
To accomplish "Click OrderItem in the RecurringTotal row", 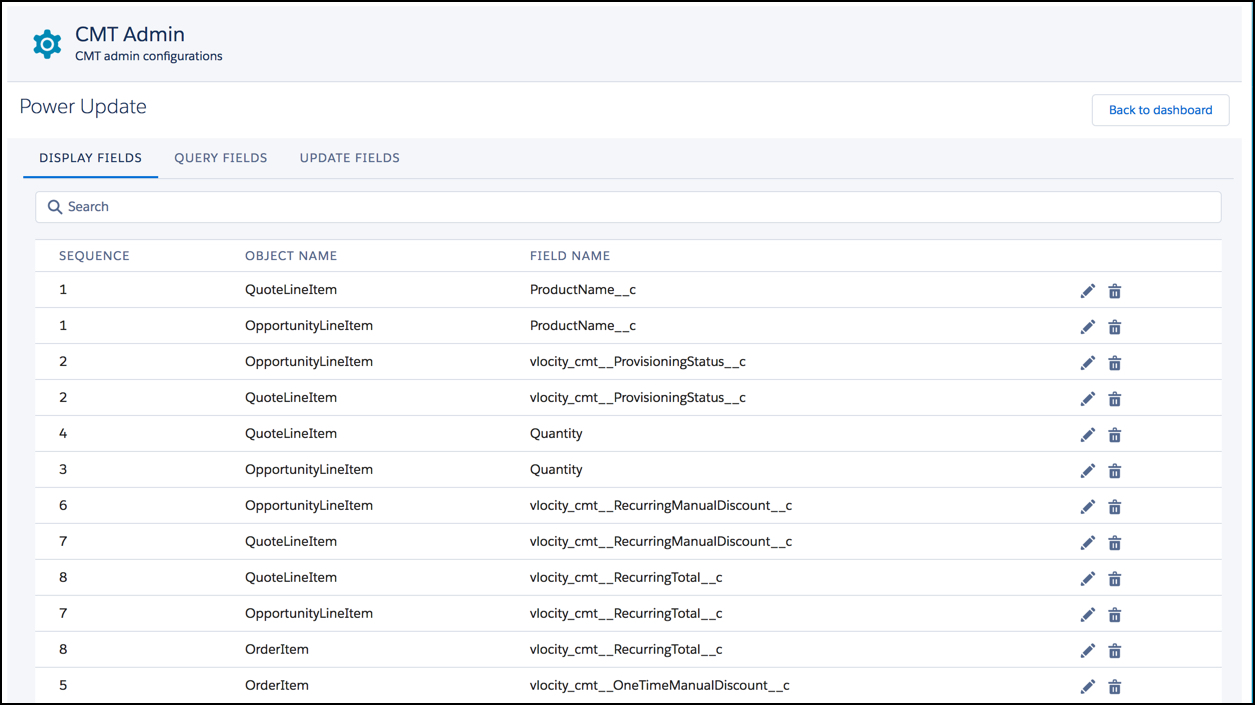I will (277, 650).
